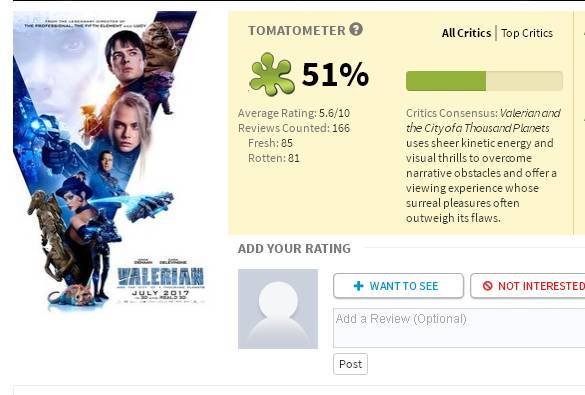
Task: Switch to the All Critics tab
Action: point(466,33)
